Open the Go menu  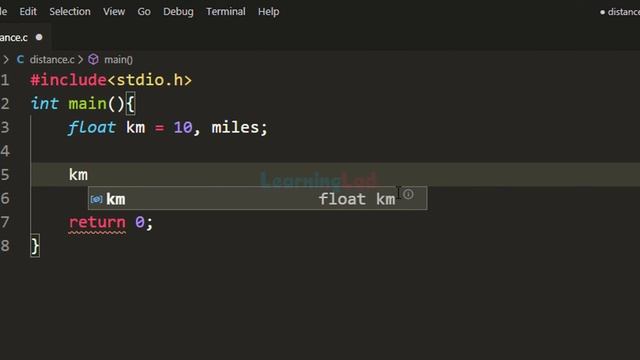click(144, 11)
